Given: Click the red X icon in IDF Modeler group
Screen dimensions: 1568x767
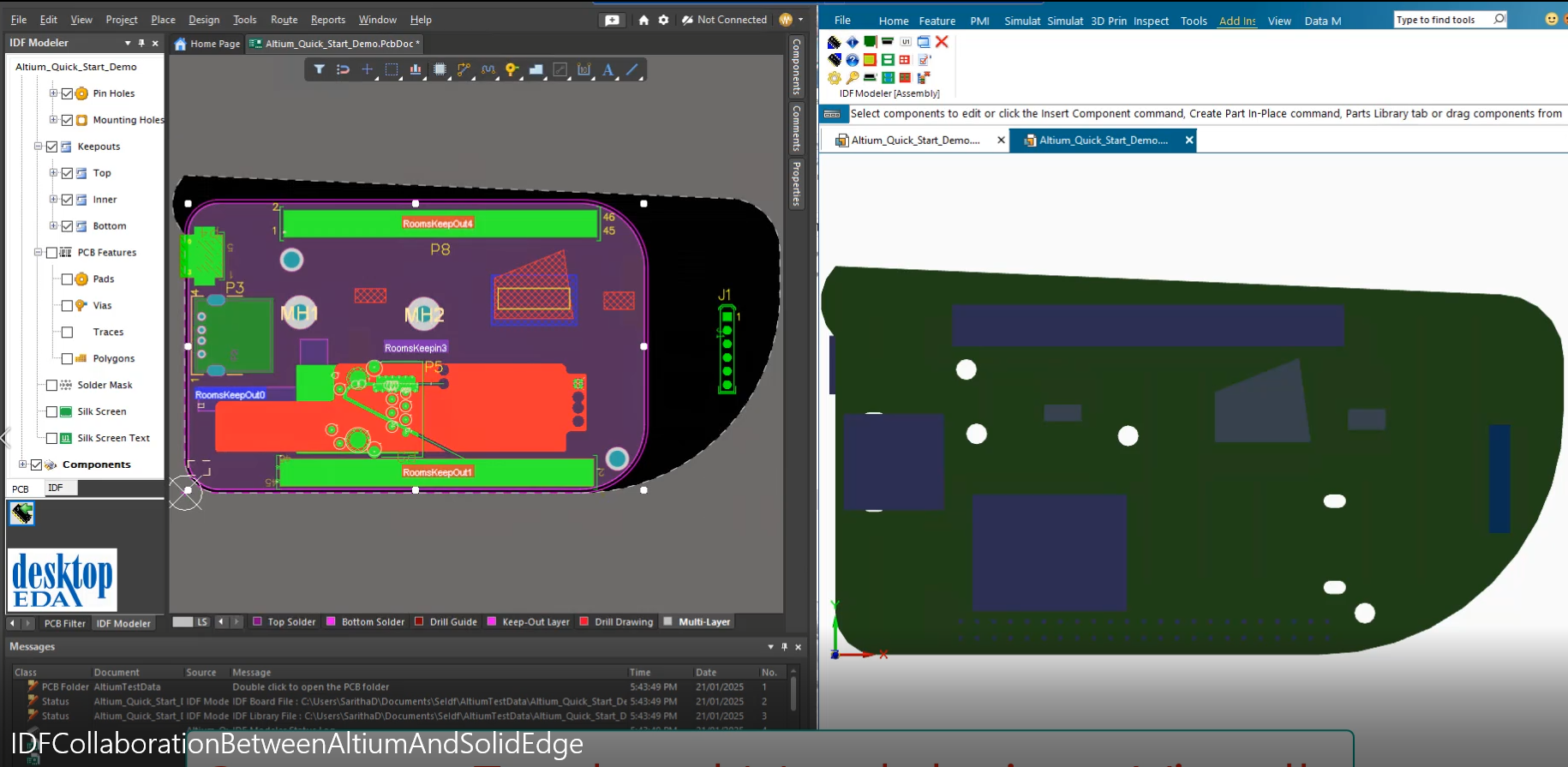Looking at the screenshot, I should [x=942, y=41].
